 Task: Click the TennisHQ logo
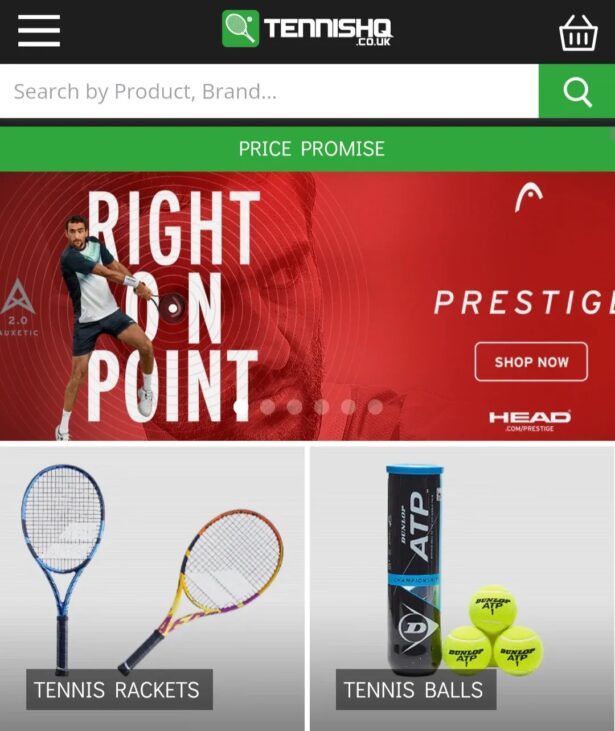pos(307,29)
